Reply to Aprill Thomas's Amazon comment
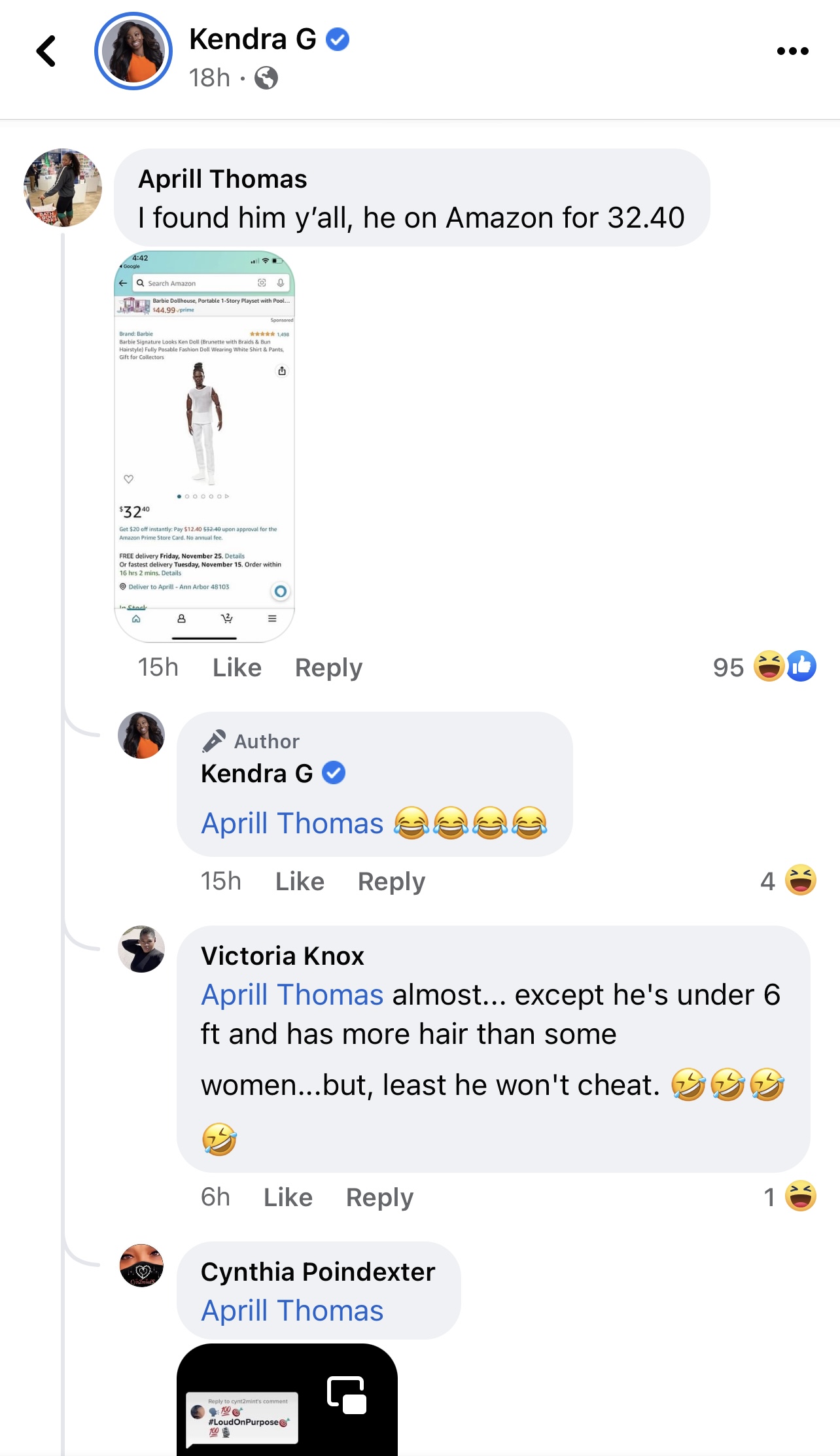Viewport: 840px width, 1456px height. tap(328, 667)
